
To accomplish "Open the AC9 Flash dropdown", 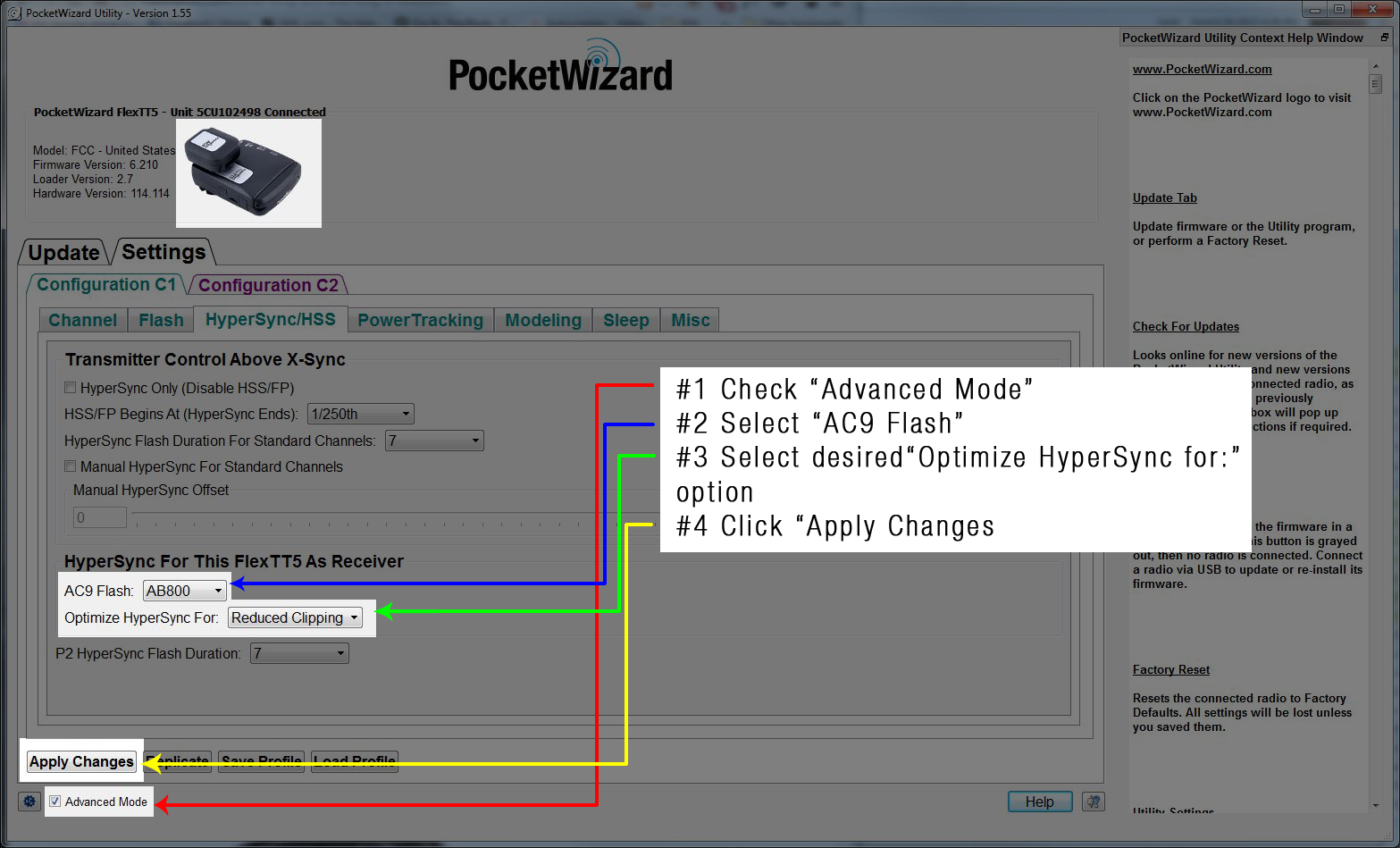I will coord(185,591).
